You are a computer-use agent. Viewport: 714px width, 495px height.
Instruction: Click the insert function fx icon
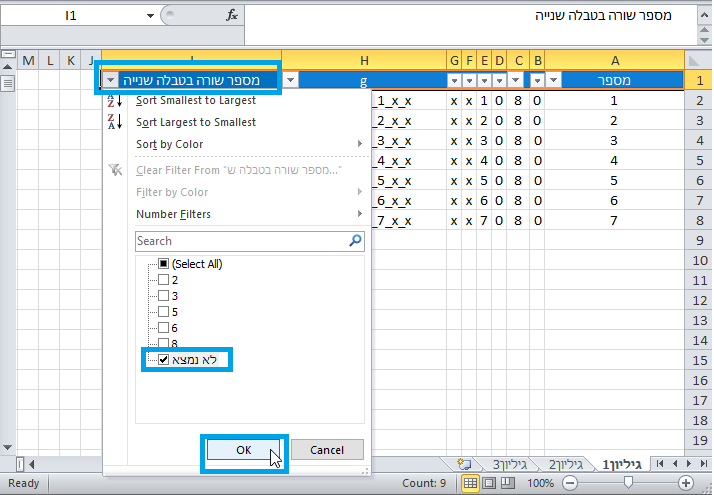[232, 16]
